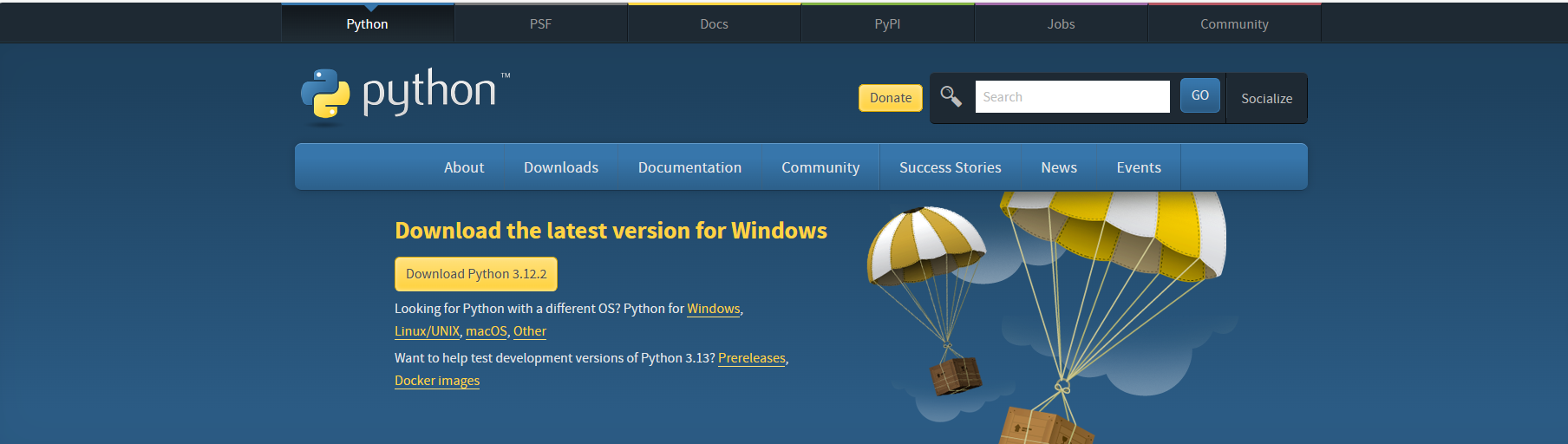
Task: Follow the Linux/UNIX link
Action: (x=427, y=331)
